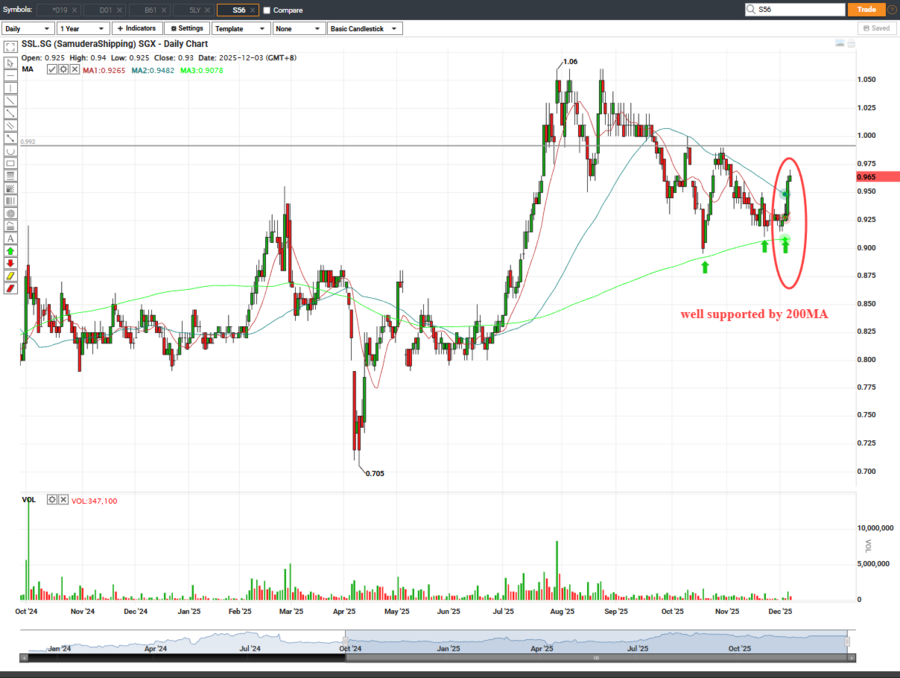The height and width of the screenshot is (678, 900).
Task: Close the VOL indicator panel
Action: tap(64, 499)
